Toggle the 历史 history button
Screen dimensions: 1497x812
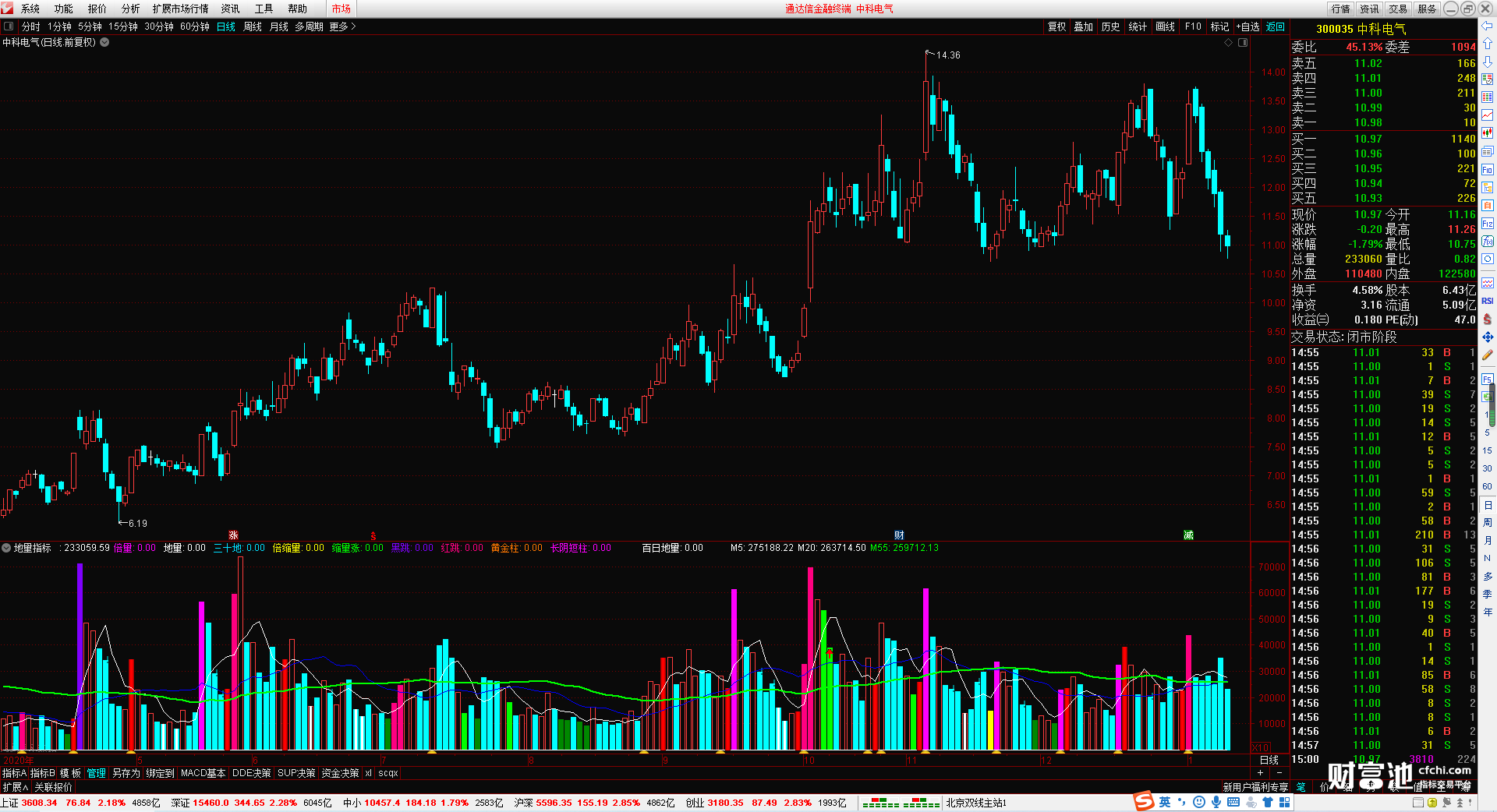(x=1110, y=26)
